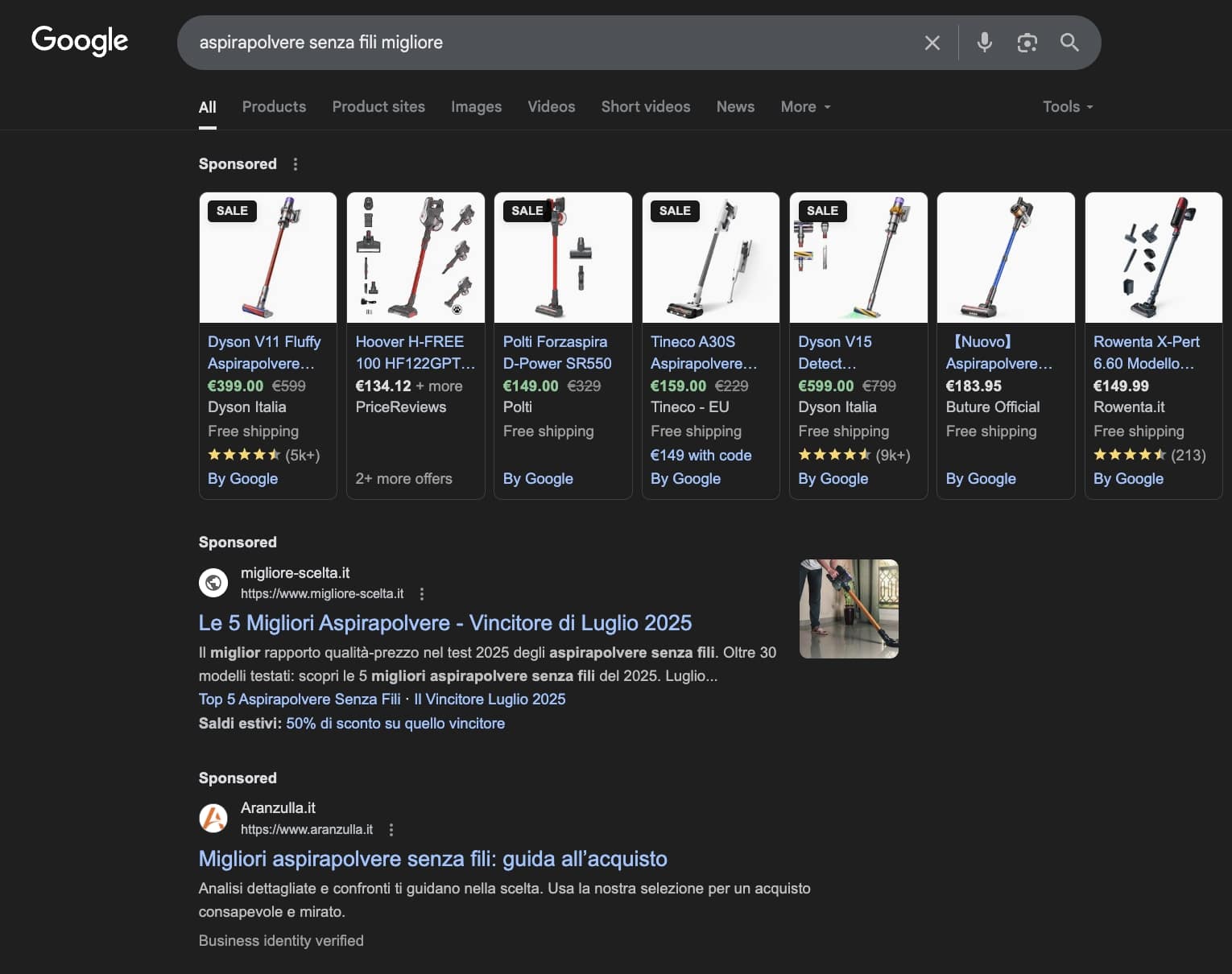Open three-dot menu beside top Sponsored label
The width and height of the screenshot is (1232, 974).
tap(296, 164)
